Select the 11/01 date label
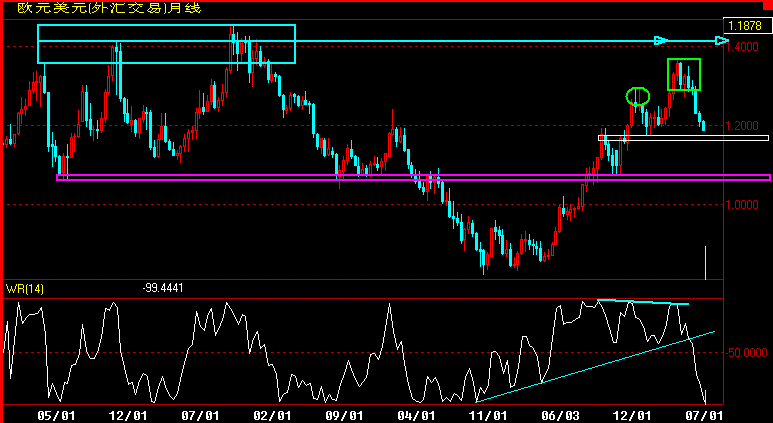The image size is (773, 423). tap(488, 416)
